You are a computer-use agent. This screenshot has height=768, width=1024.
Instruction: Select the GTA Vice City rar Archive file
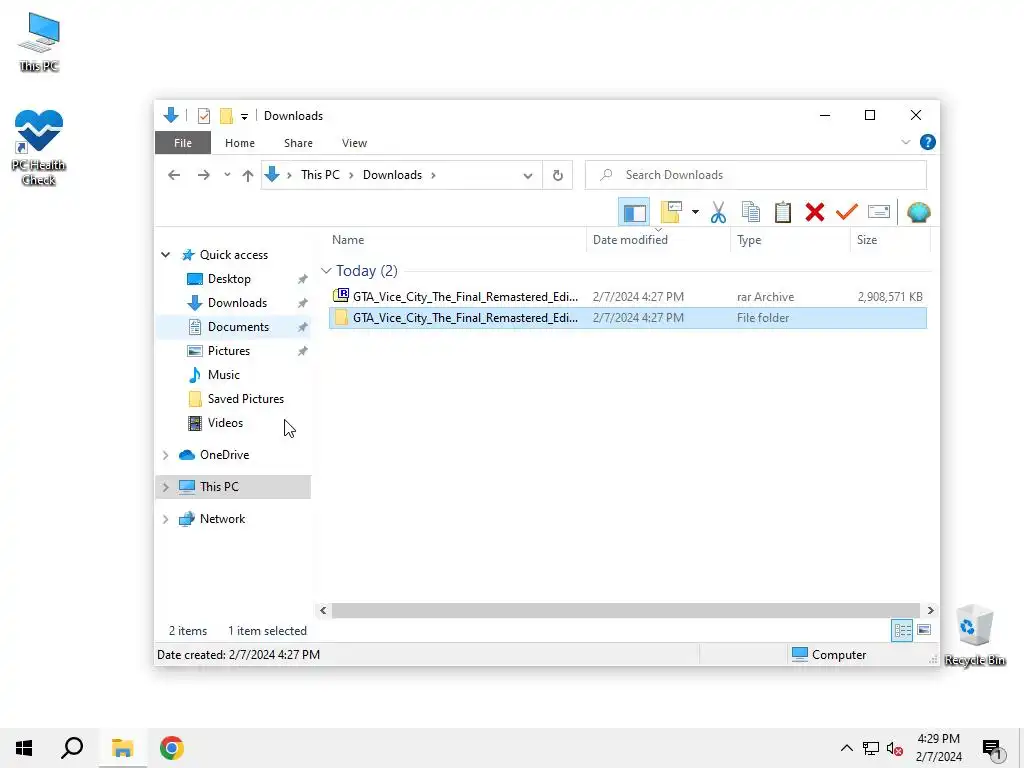click(628, 296)
